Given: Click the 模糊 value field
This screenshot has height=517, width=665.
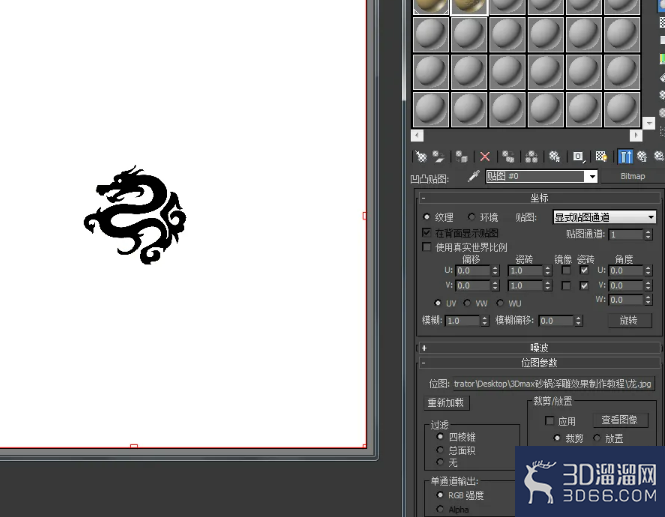Looking at the screenshot, I should [x=463, y=321].
